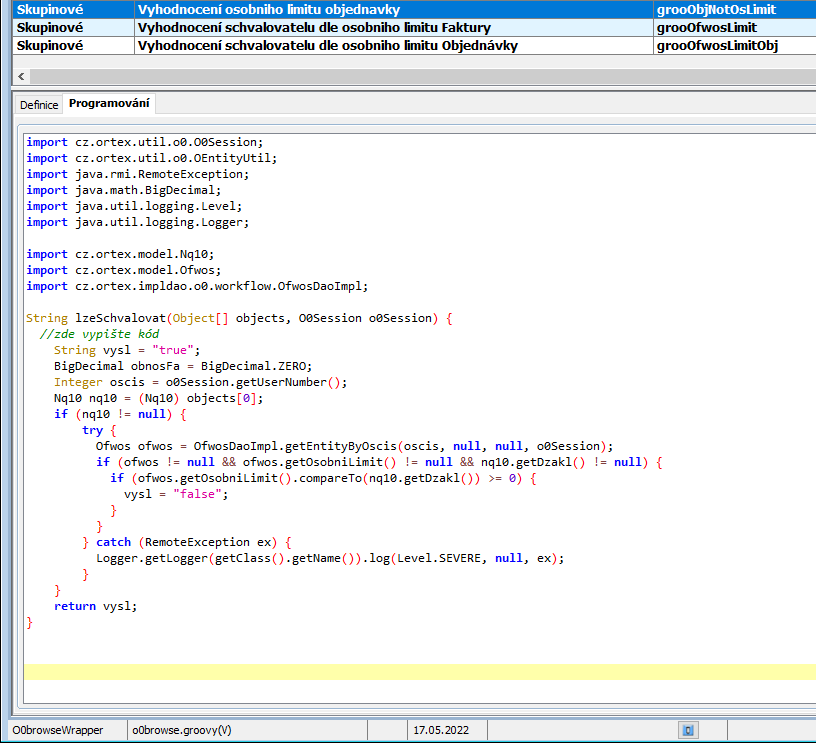Image resolution: width=816 pixels, height=743 pixels.
Task: Click the horizontal scrollbar left arrow
Action: click(19, 76)
